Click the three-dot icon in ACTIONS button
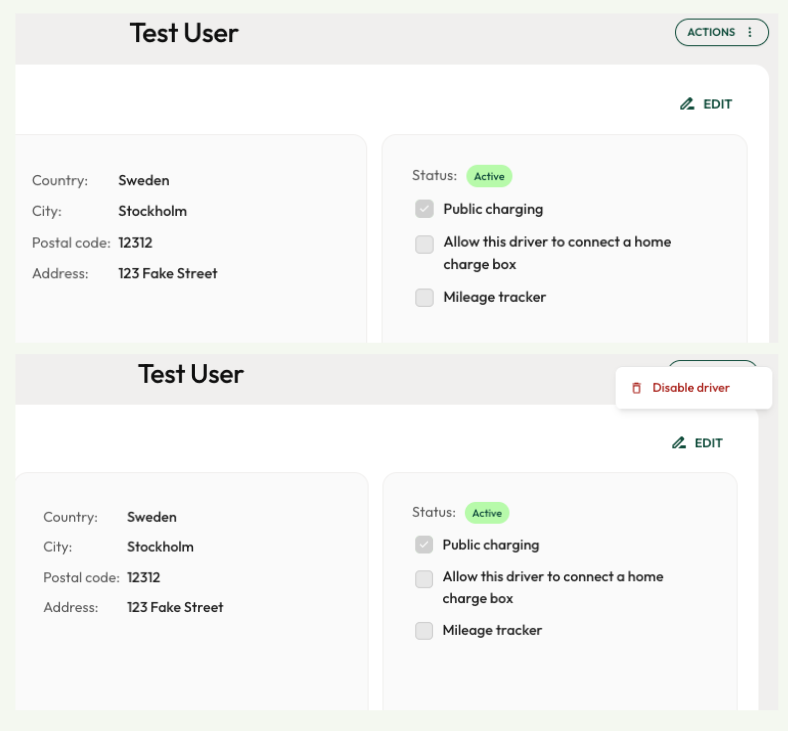The height and width of the screenshot is (731, 788). pos(750,32)
